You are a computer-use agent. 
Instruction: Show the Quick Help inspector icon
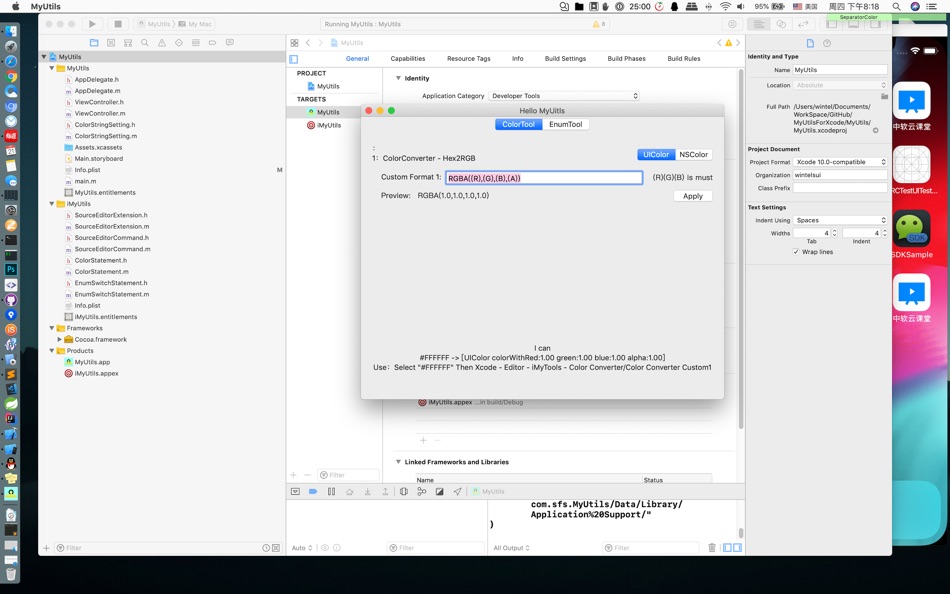coord(827,43)
